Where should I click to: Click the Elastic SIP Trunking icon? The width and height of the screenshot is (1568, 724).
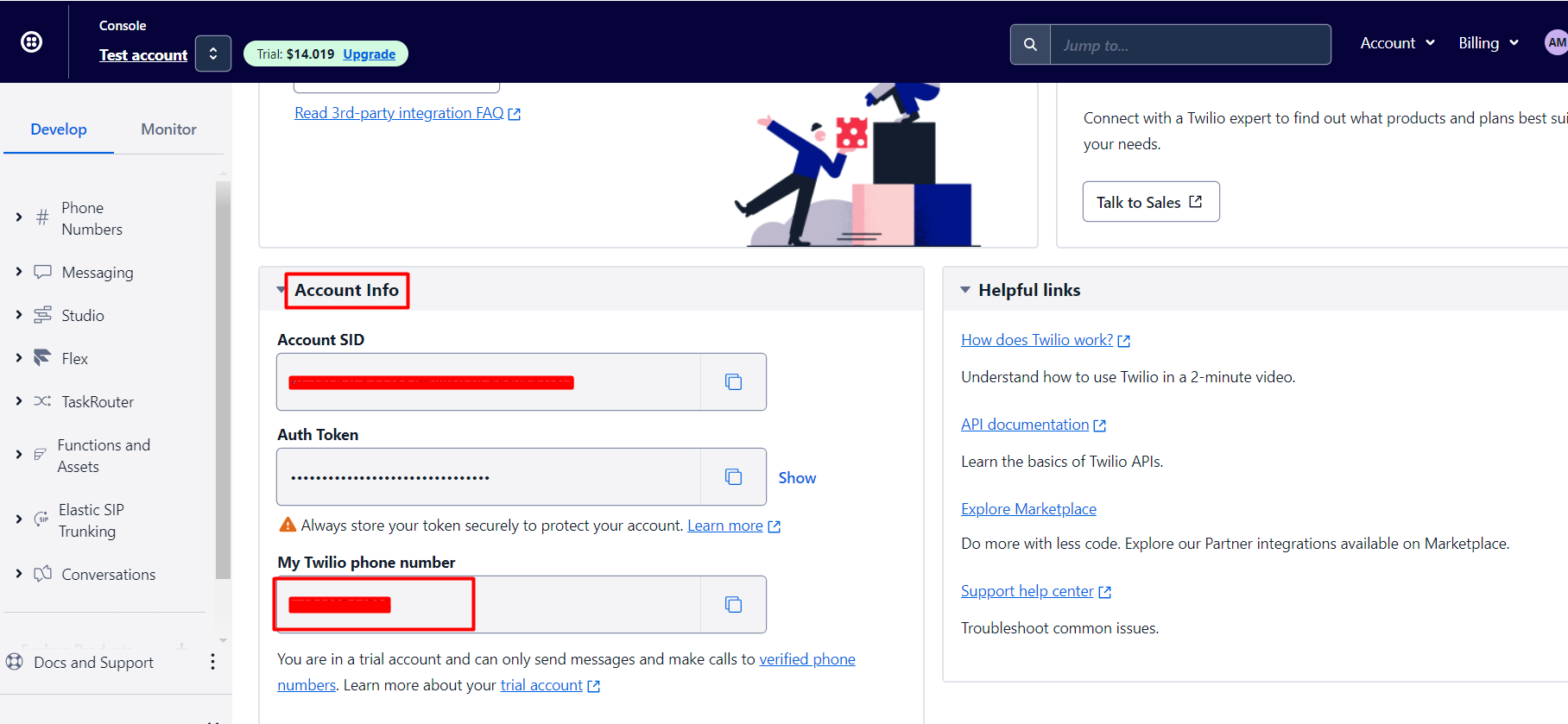41,519
